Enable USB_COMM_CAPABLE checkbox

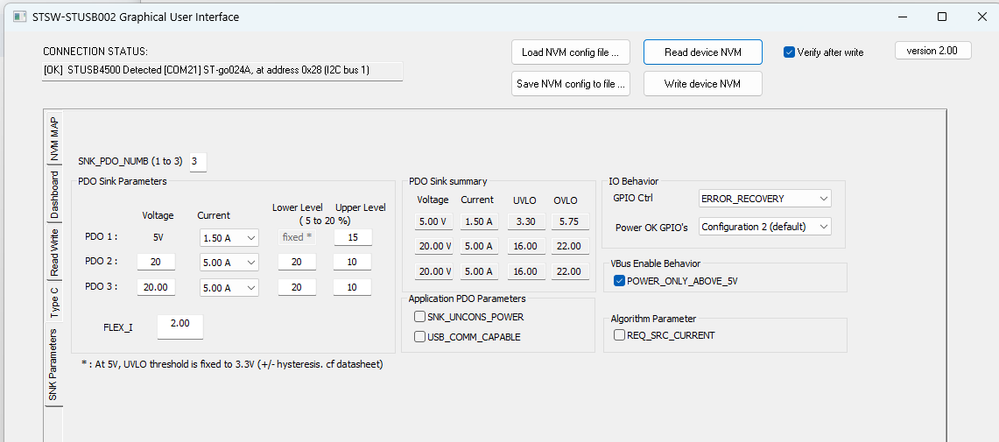click(x=421, y=337)
